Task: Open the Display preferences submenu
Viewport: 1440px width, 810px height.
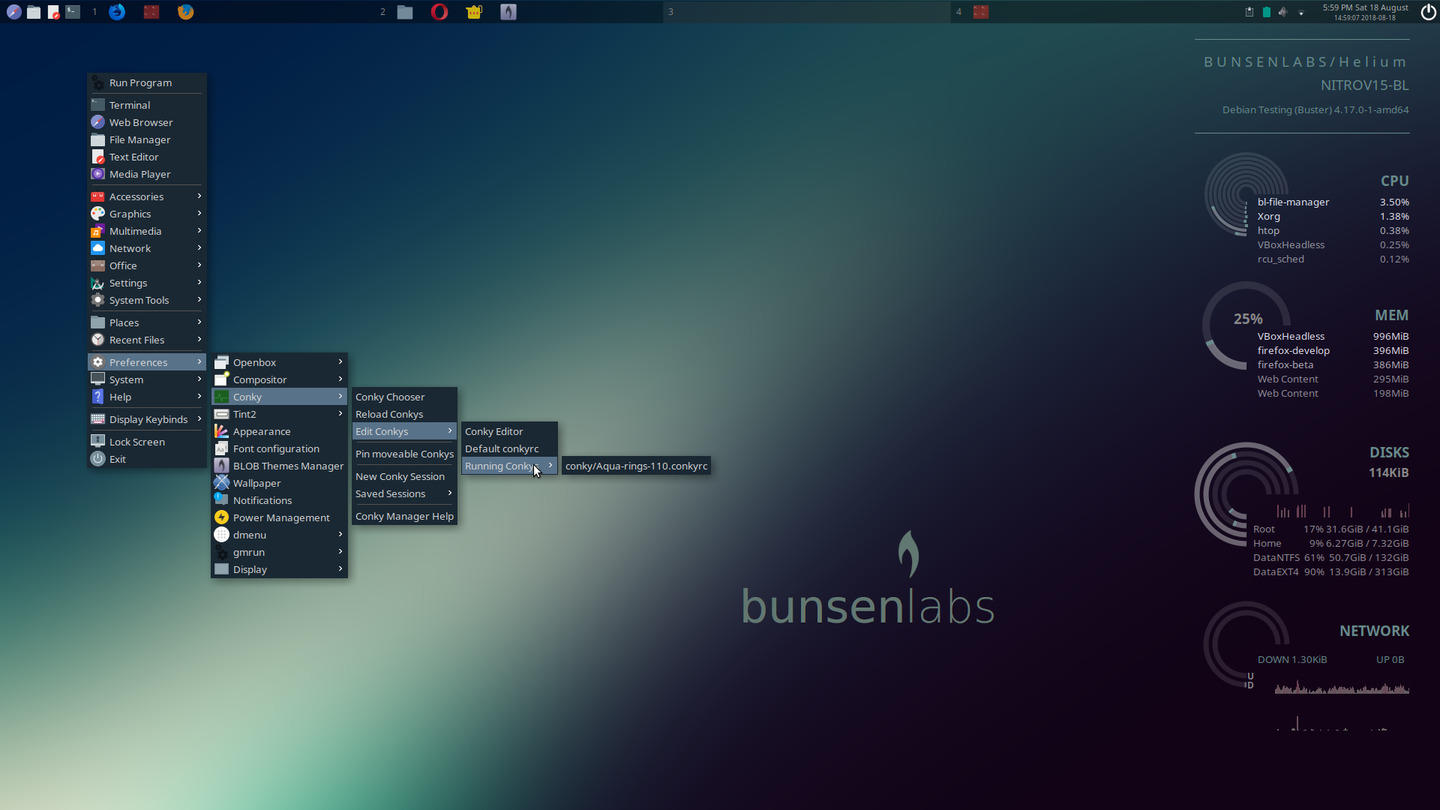Action: coord(279,570)
